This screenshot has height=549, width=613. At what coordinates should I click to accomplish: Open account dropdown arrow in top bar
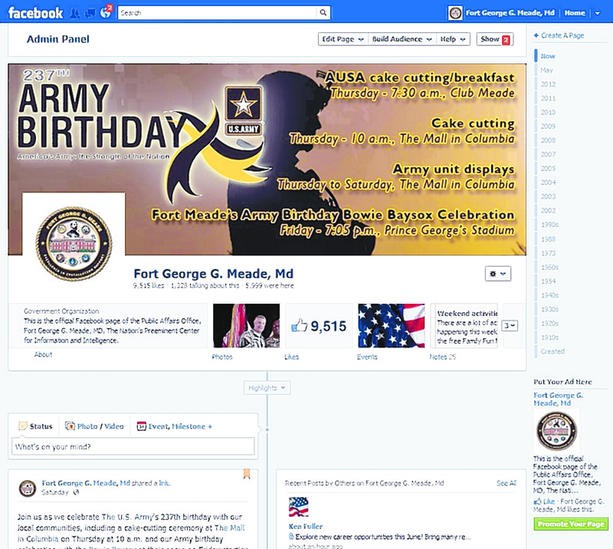pos(597,13)
